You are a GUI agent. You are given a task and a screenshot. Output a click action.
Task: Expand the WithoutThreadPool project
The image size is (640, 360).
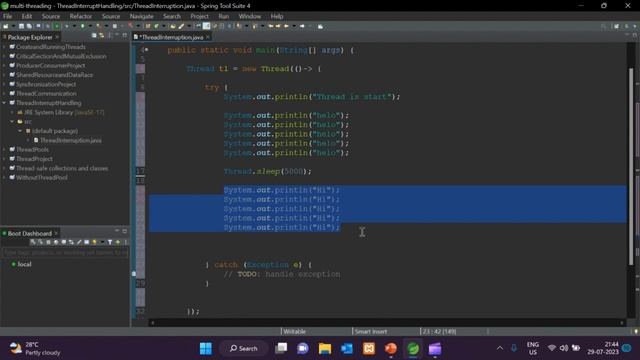4,178
